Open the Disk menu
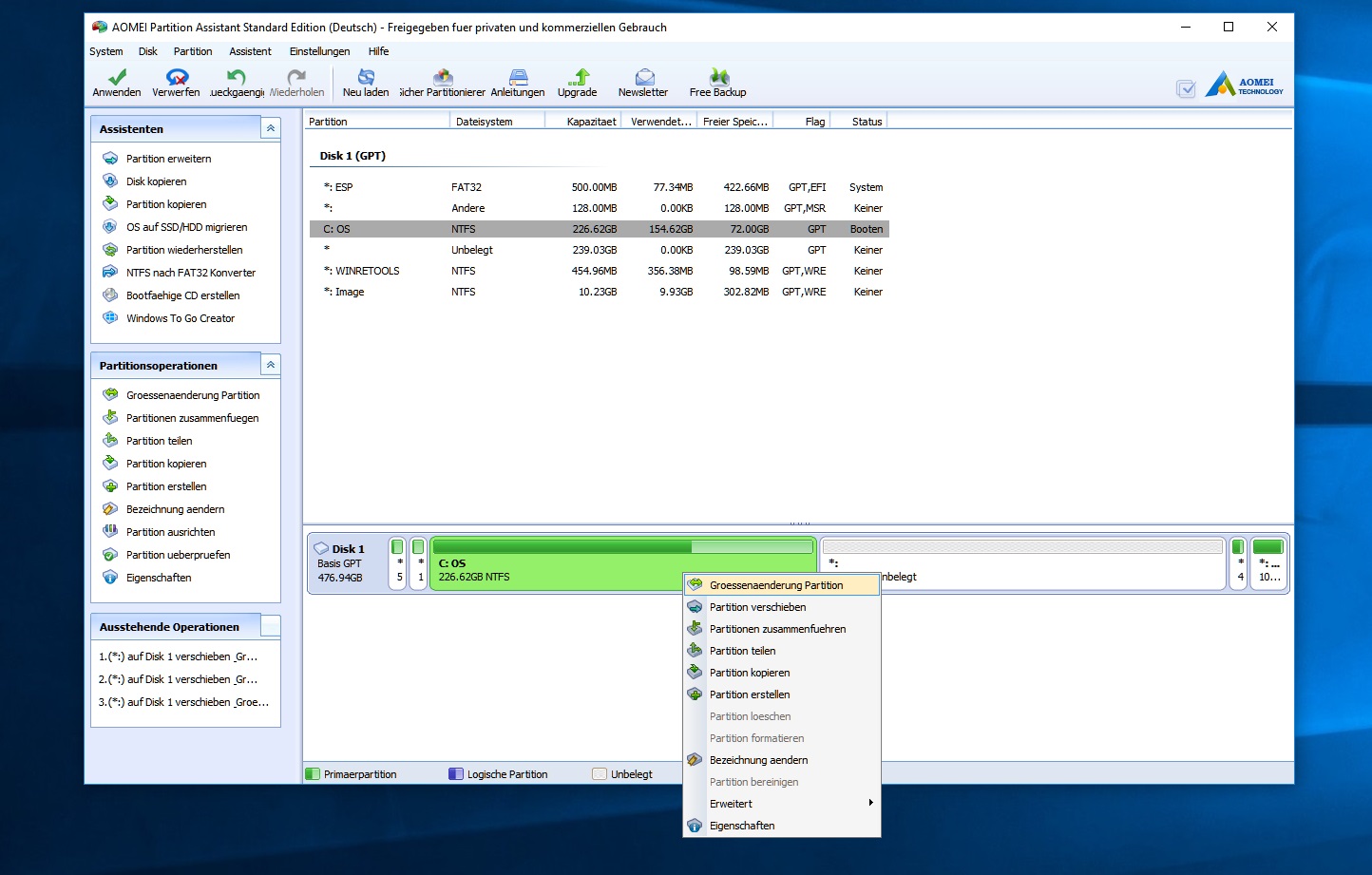Image resolution: width=1372 pixels, height=875 pixels. 147,51
